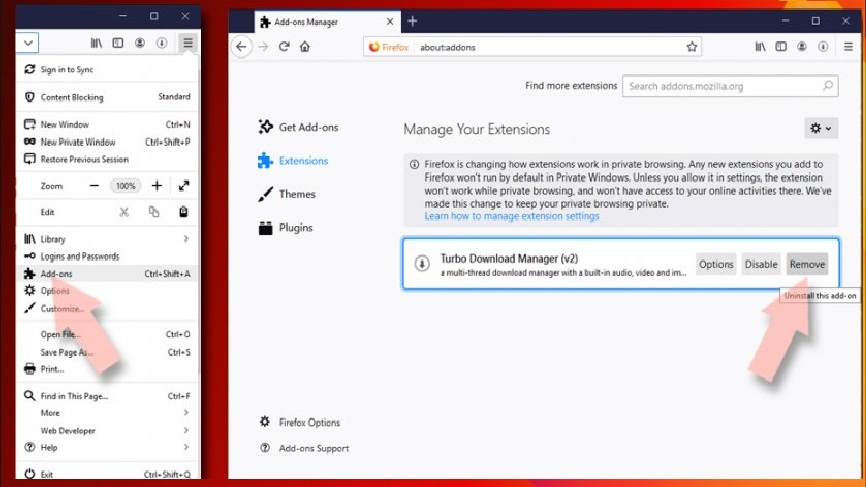The image size is (866, 487).
Task: Go back using the back arrow
Action: tap(241, 47)
